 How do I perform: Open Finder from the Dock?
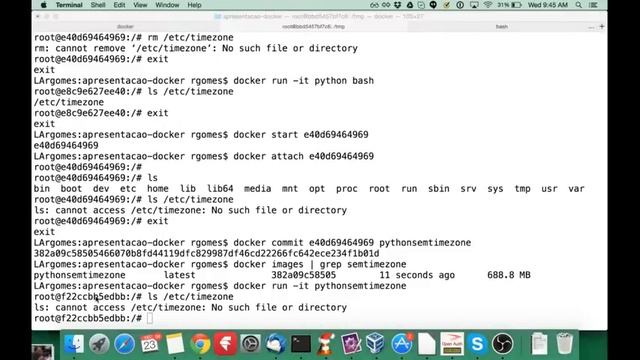point(74,344)
